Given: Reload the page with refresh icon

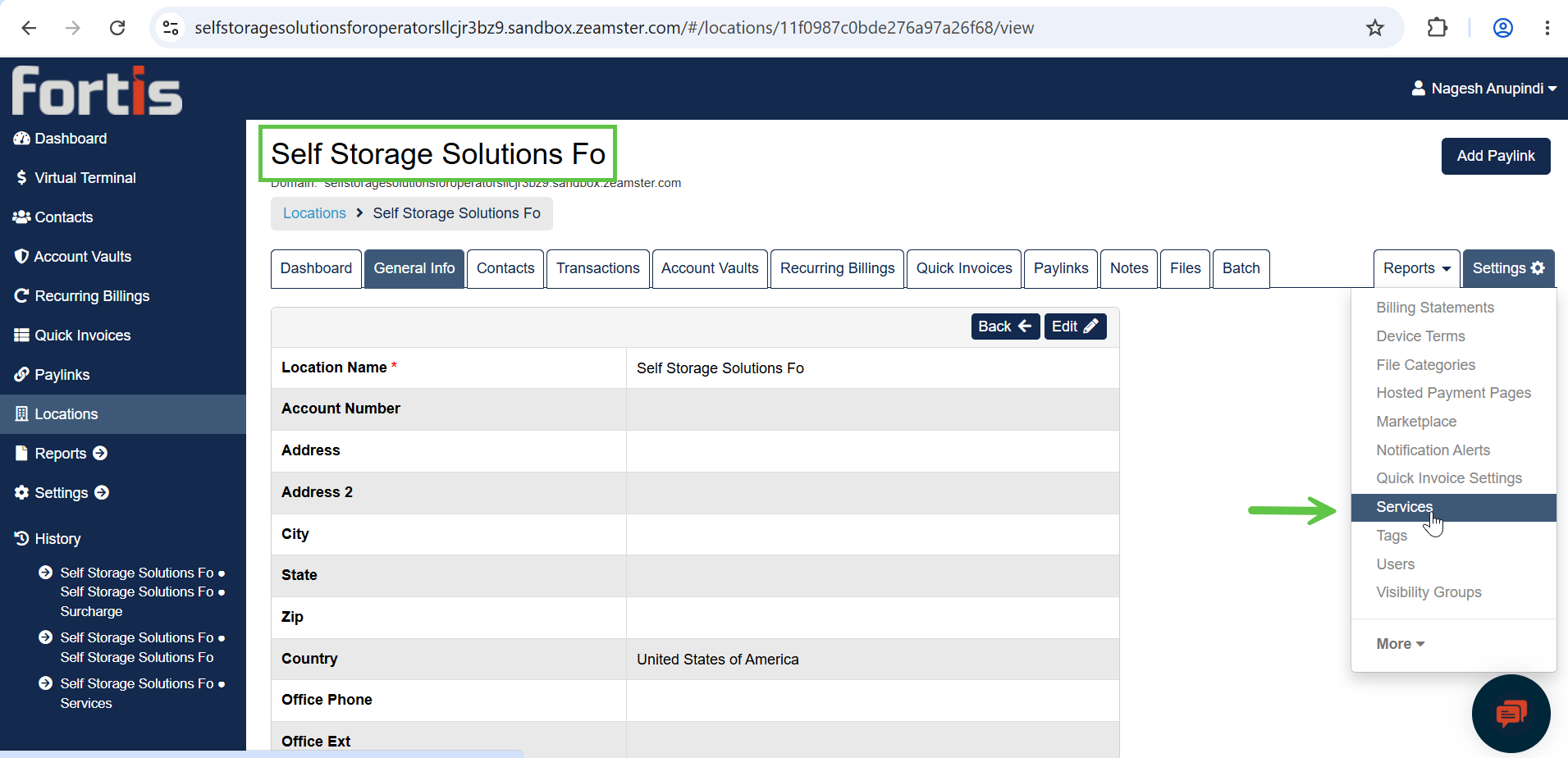Looking at the screenshot, I should click(x=117, y=28).
